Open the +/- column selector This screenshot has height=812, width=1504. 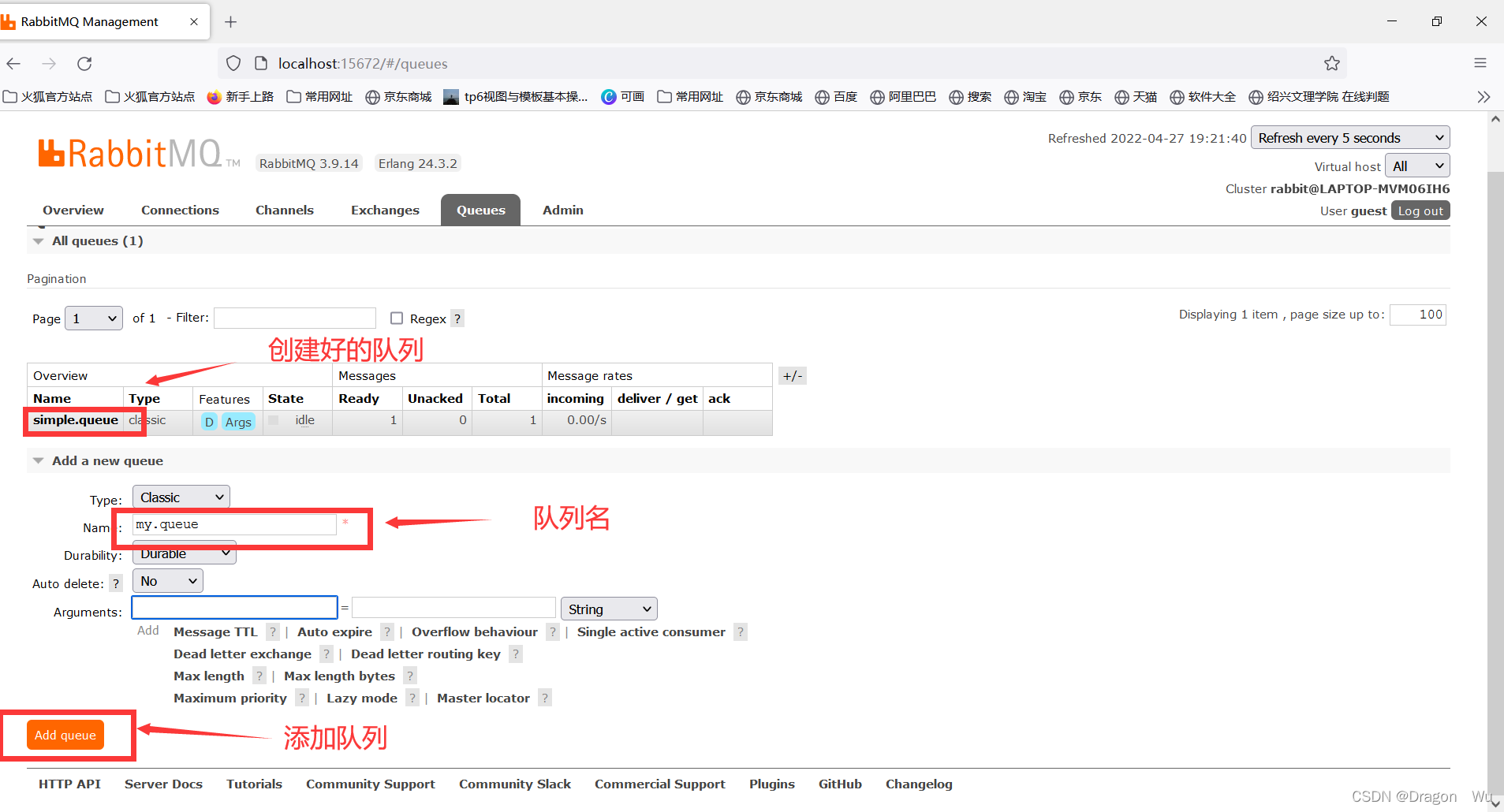[793, 375]
